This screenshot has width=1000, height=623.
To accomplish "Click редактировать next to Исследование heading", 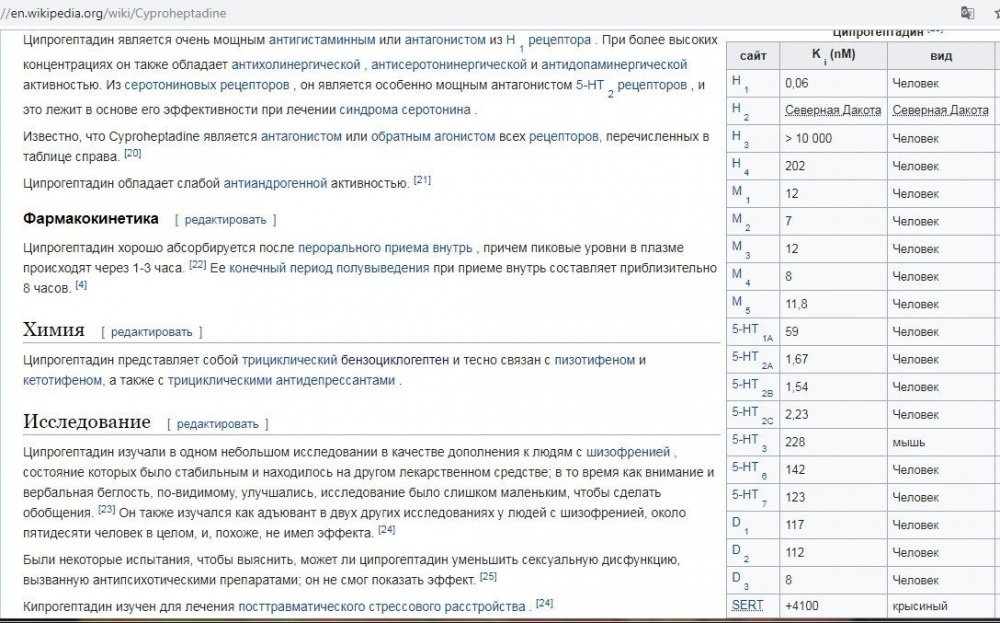I will 217,424.
